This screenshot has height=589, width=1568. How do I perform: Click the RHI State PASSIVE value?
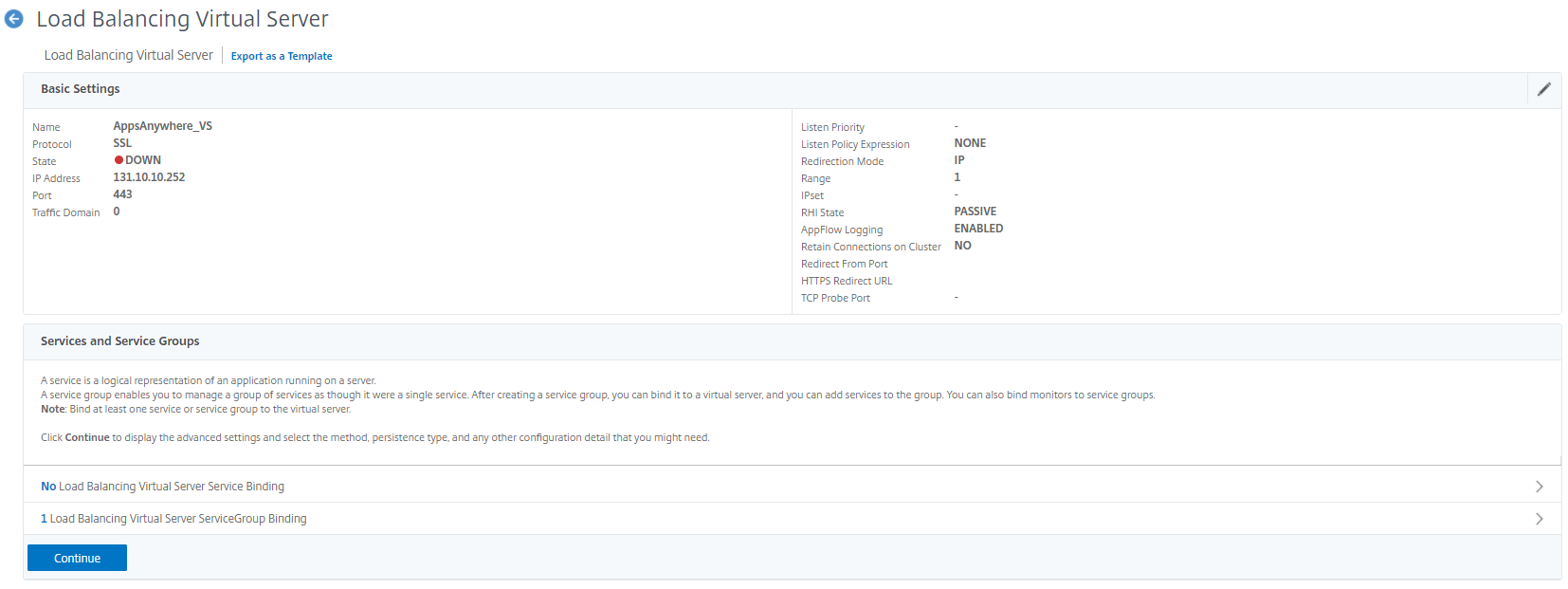pos(975,212)
